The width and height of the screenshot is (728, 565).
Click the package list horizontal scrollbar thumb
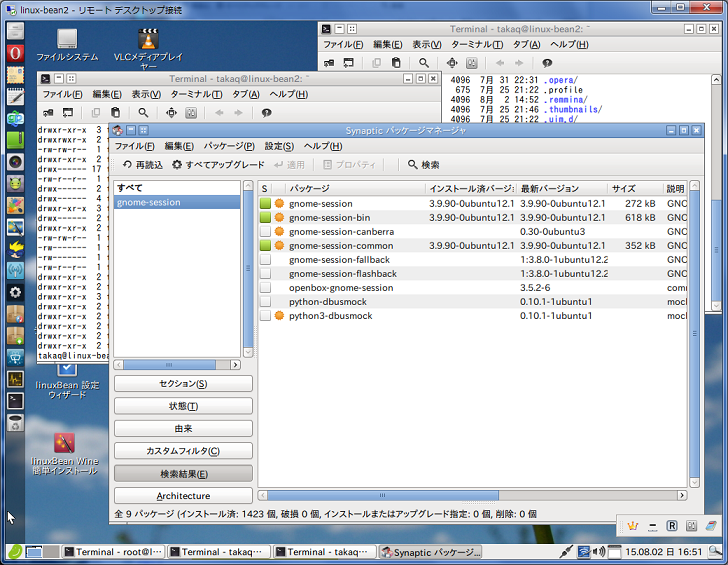click(383, 495)
